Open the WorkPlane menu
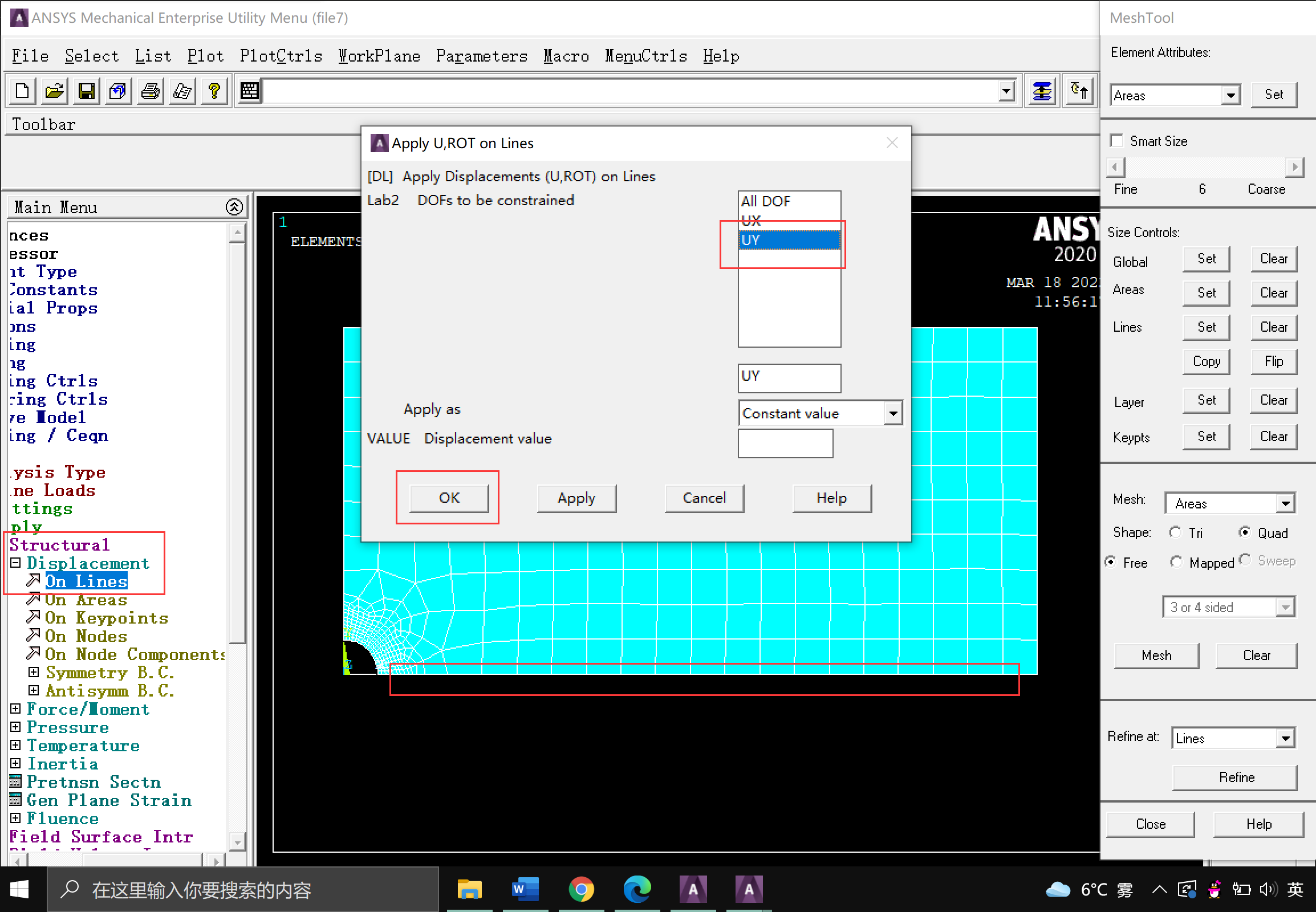Image resolution: width=1316 pixels, height=912 pixels. click(x=379, y=56)
